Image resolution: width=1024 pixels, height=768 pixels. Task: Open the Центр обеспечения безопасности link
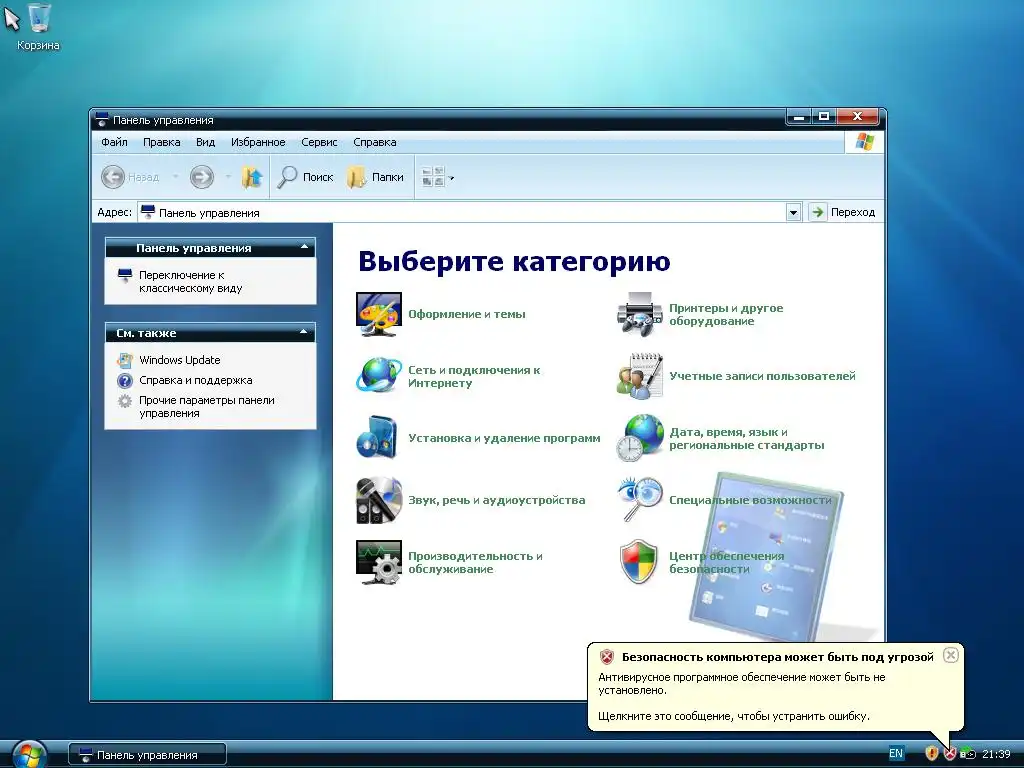pos(726,562)
